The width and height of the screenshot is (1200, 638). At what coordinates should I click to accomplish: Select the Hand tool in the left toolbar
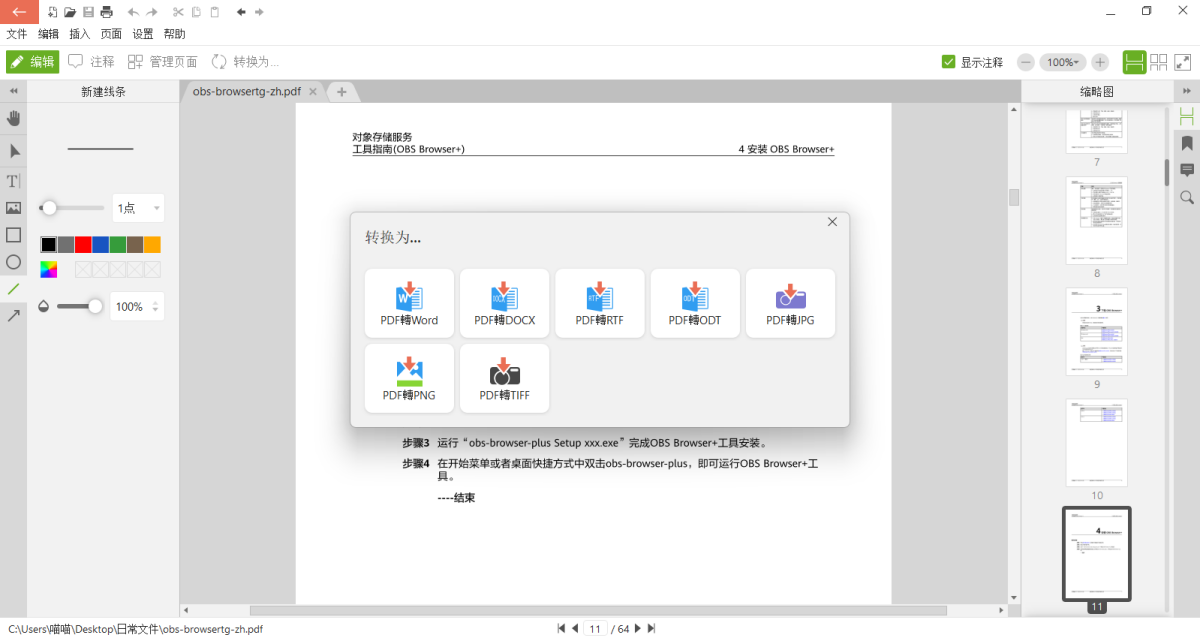[x=13, y=118]
